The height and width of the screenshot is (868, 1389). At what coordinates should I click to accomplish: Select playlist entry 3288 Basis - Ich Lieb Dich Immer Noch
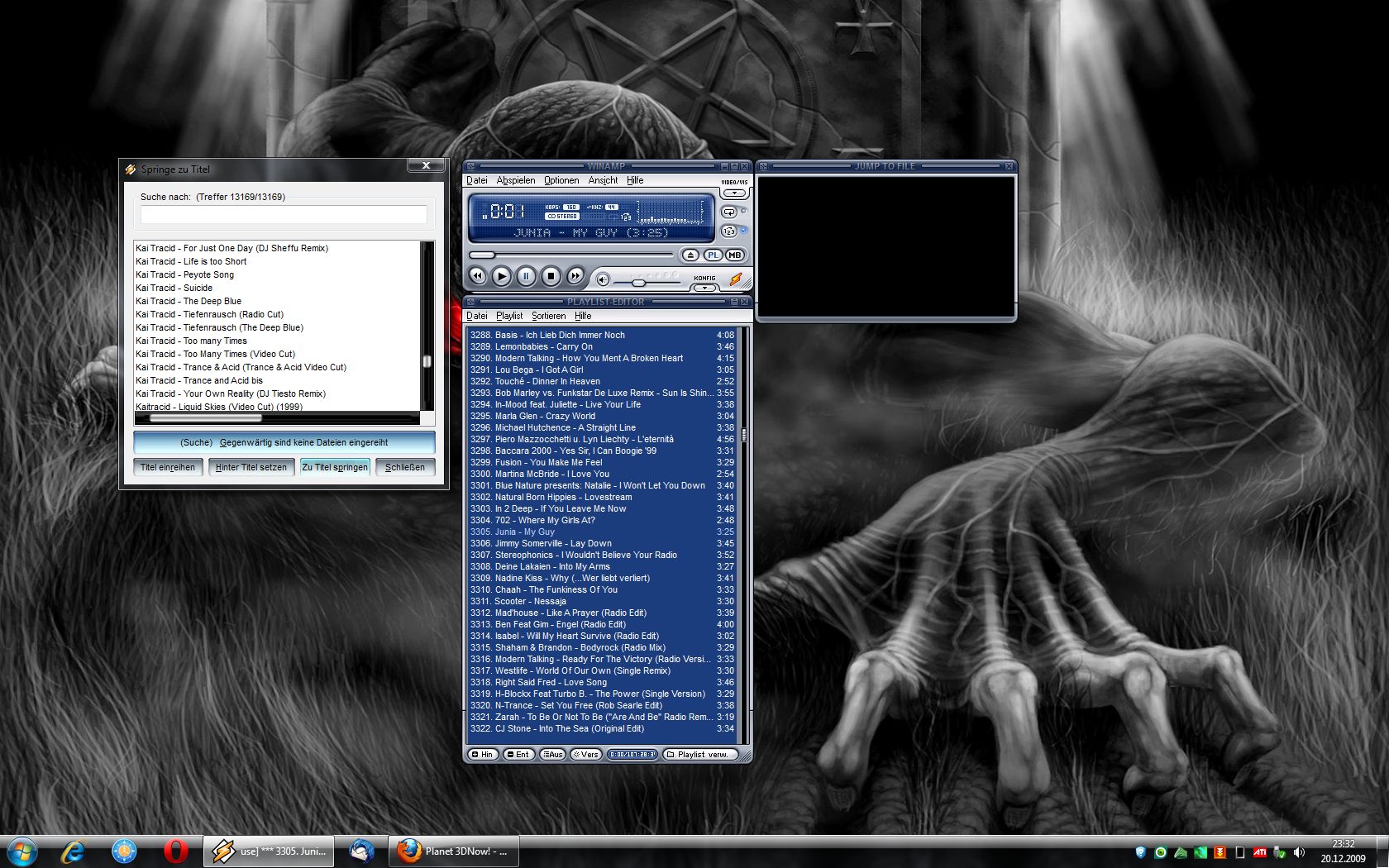(602, 335)
